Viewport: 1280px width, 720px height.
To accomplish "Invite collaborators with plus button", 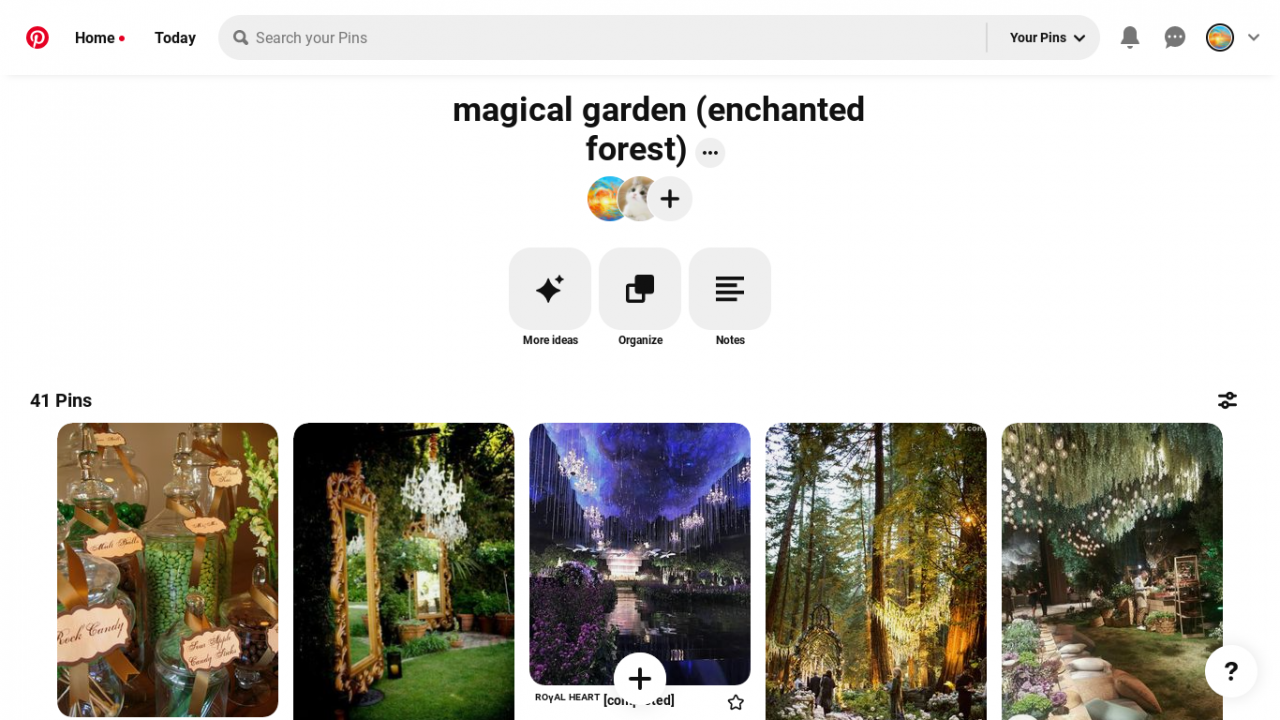I will point(670,199).
